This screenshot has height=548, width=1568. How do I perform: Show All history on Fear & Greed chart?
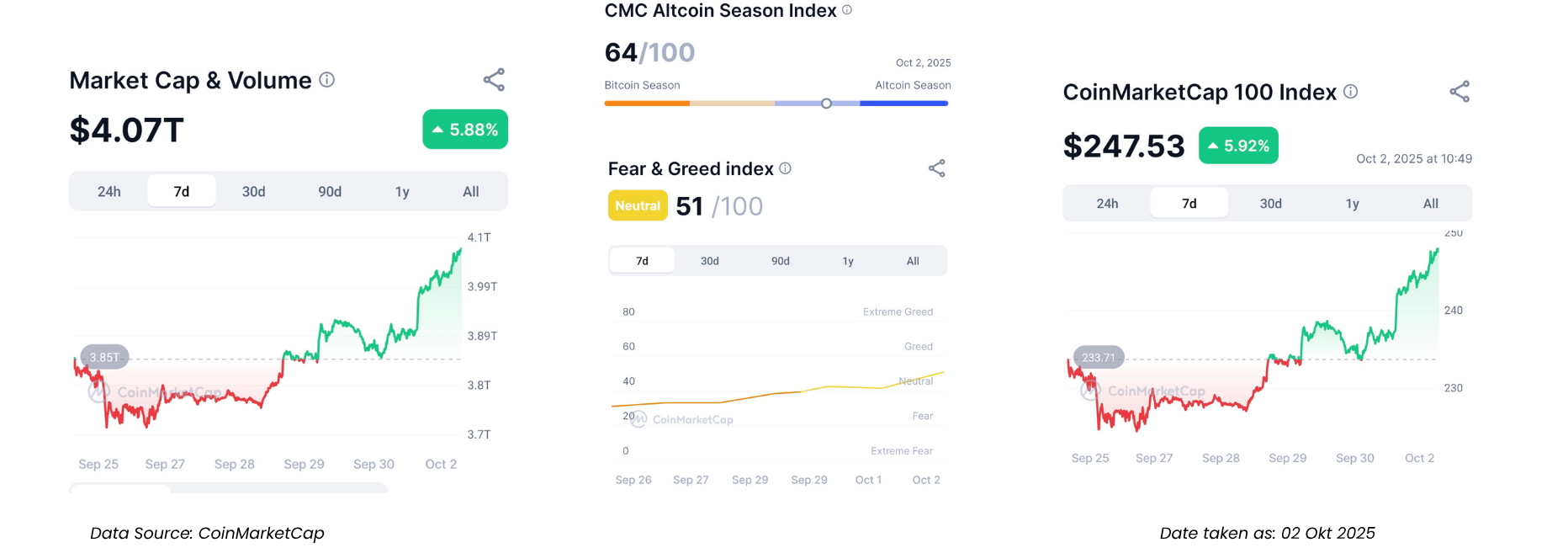pos(913,261)
